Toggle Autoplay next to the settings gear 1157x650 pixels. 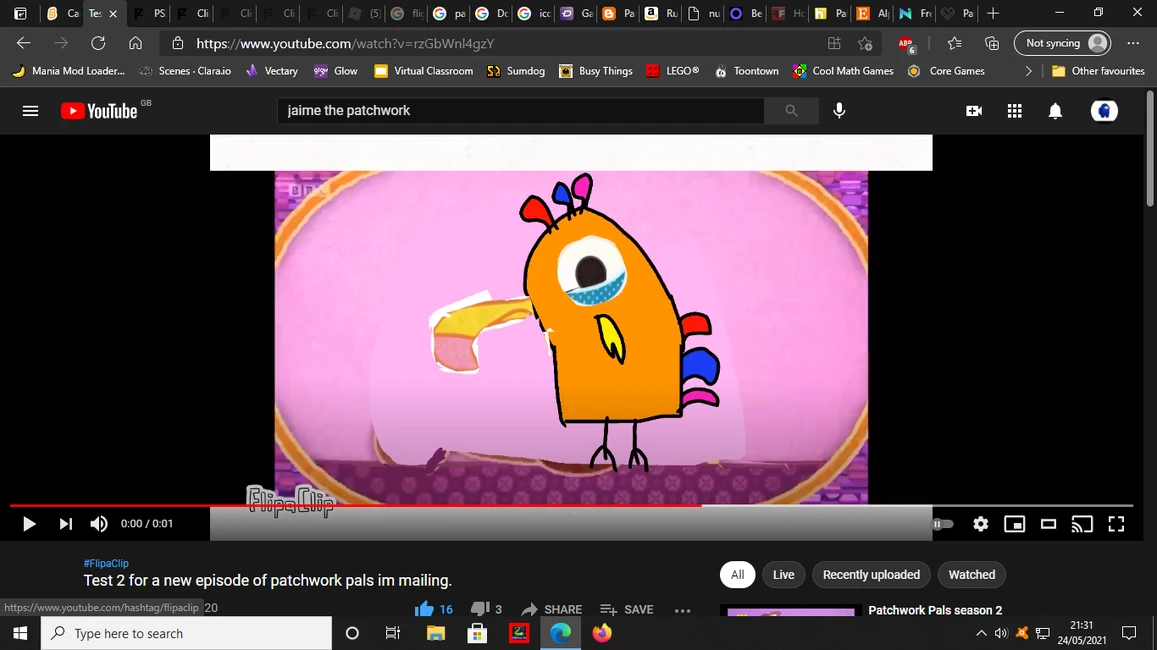pos(942,523)
